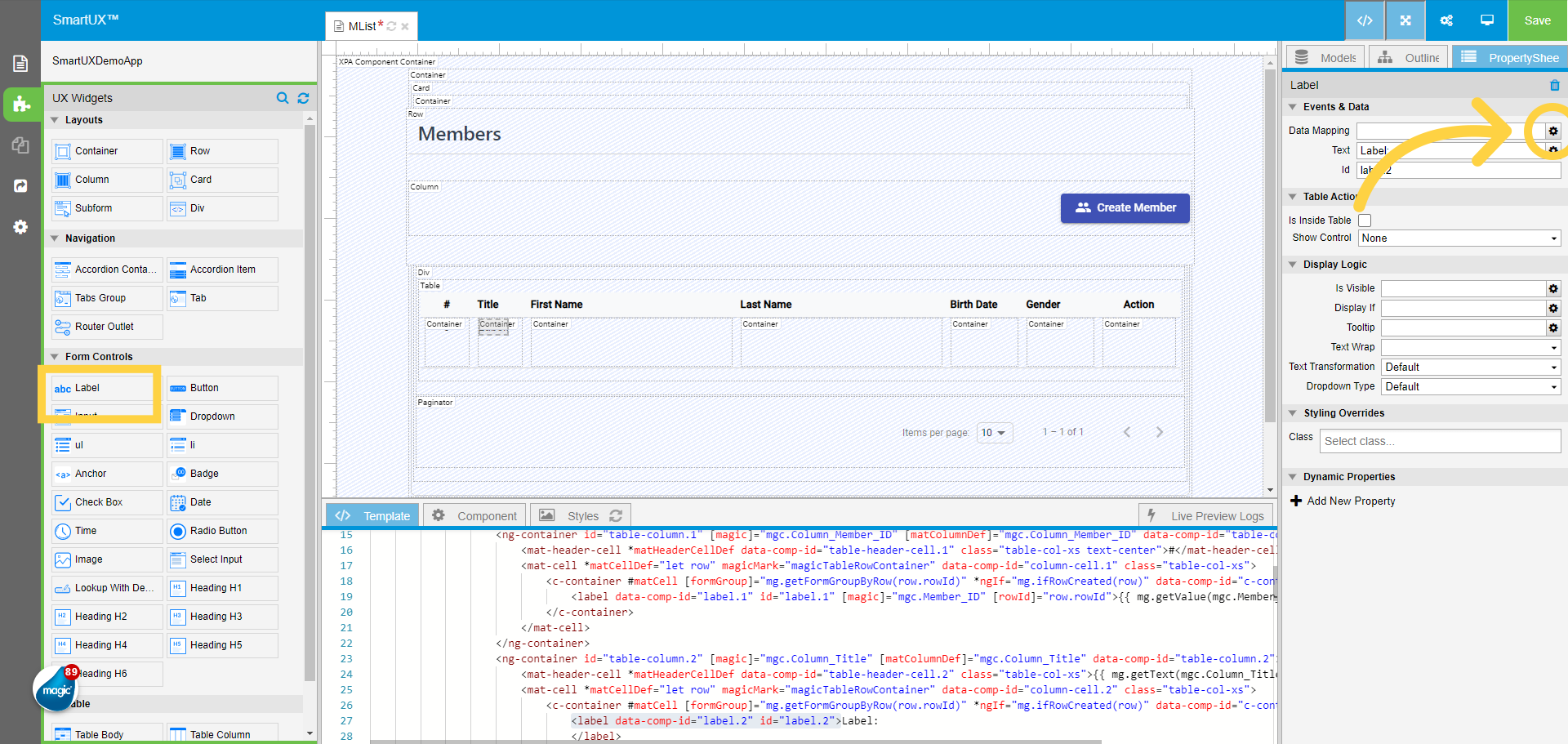Change the Text Transformation dropdown
Screen dimensions: 1568x744
pos(1470,367)
